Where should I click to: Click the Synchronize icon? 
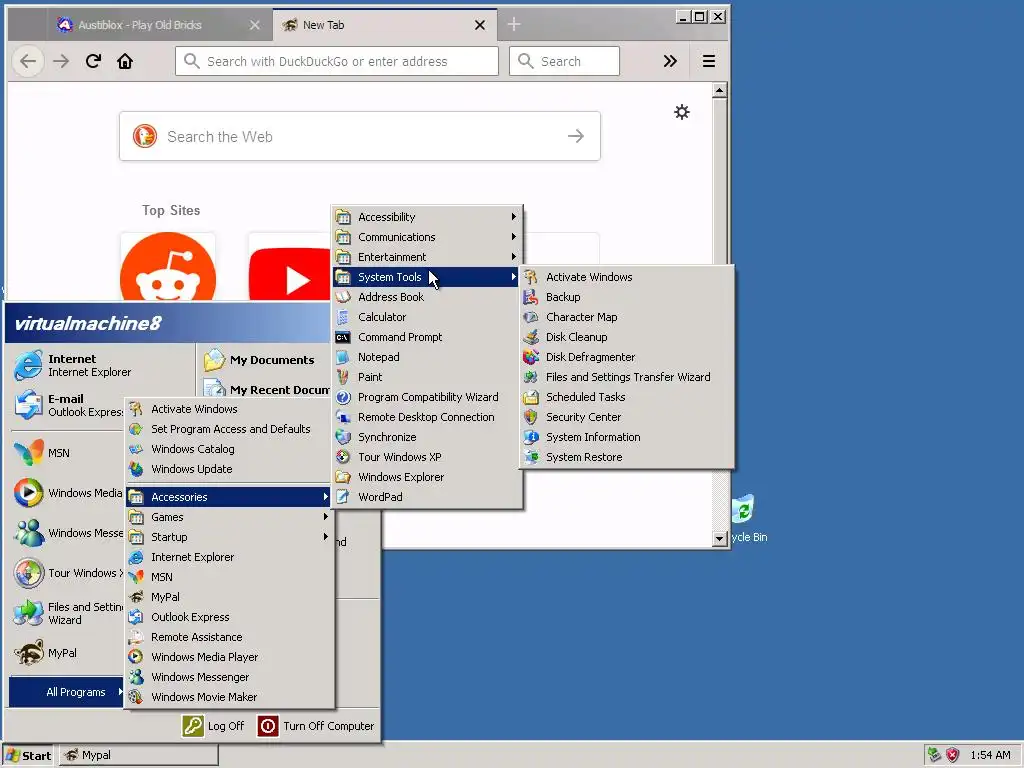[x=343, y=437]
